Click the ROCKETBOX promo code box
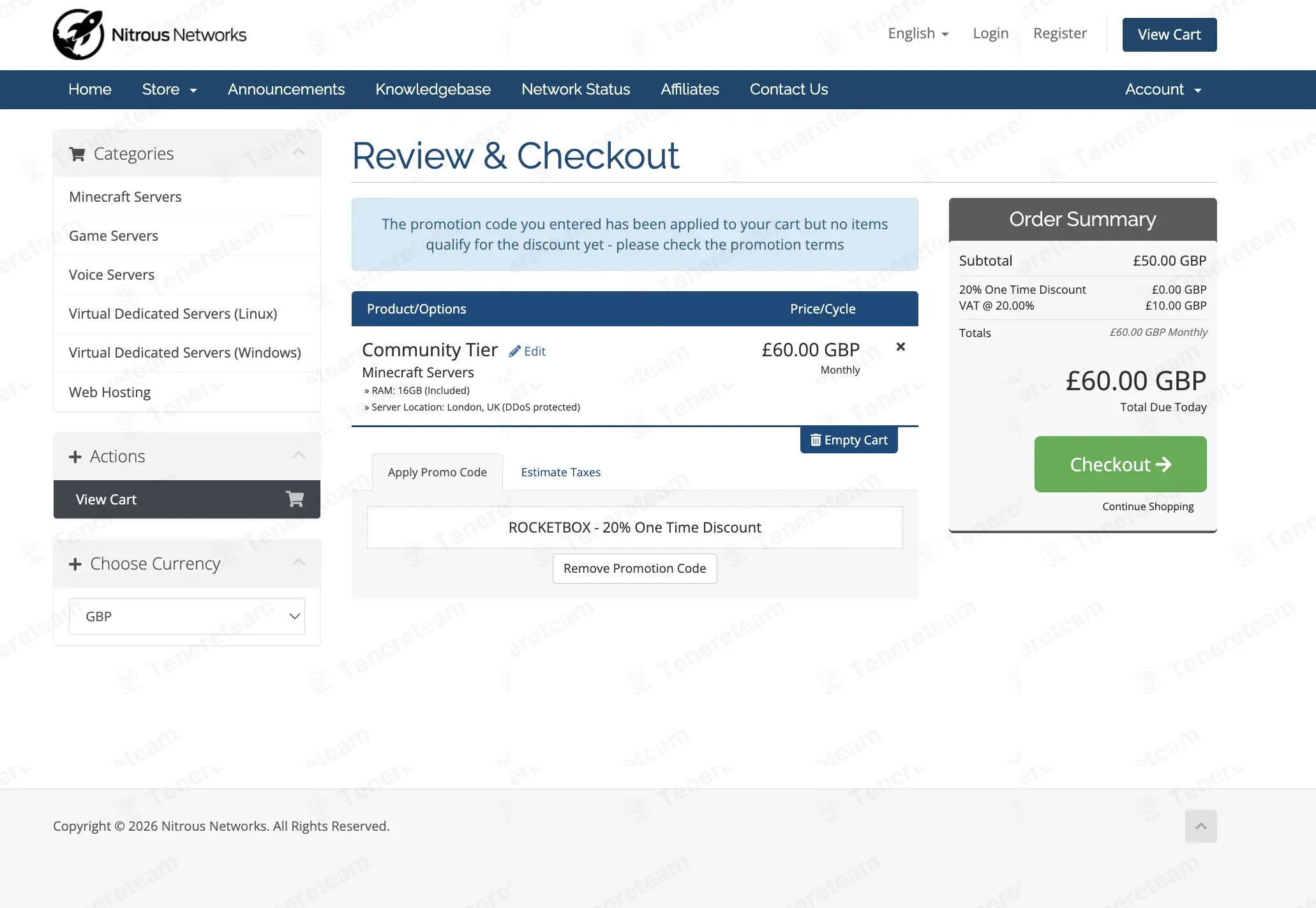This screenshot has width=1316, height=908. (634, 527)
